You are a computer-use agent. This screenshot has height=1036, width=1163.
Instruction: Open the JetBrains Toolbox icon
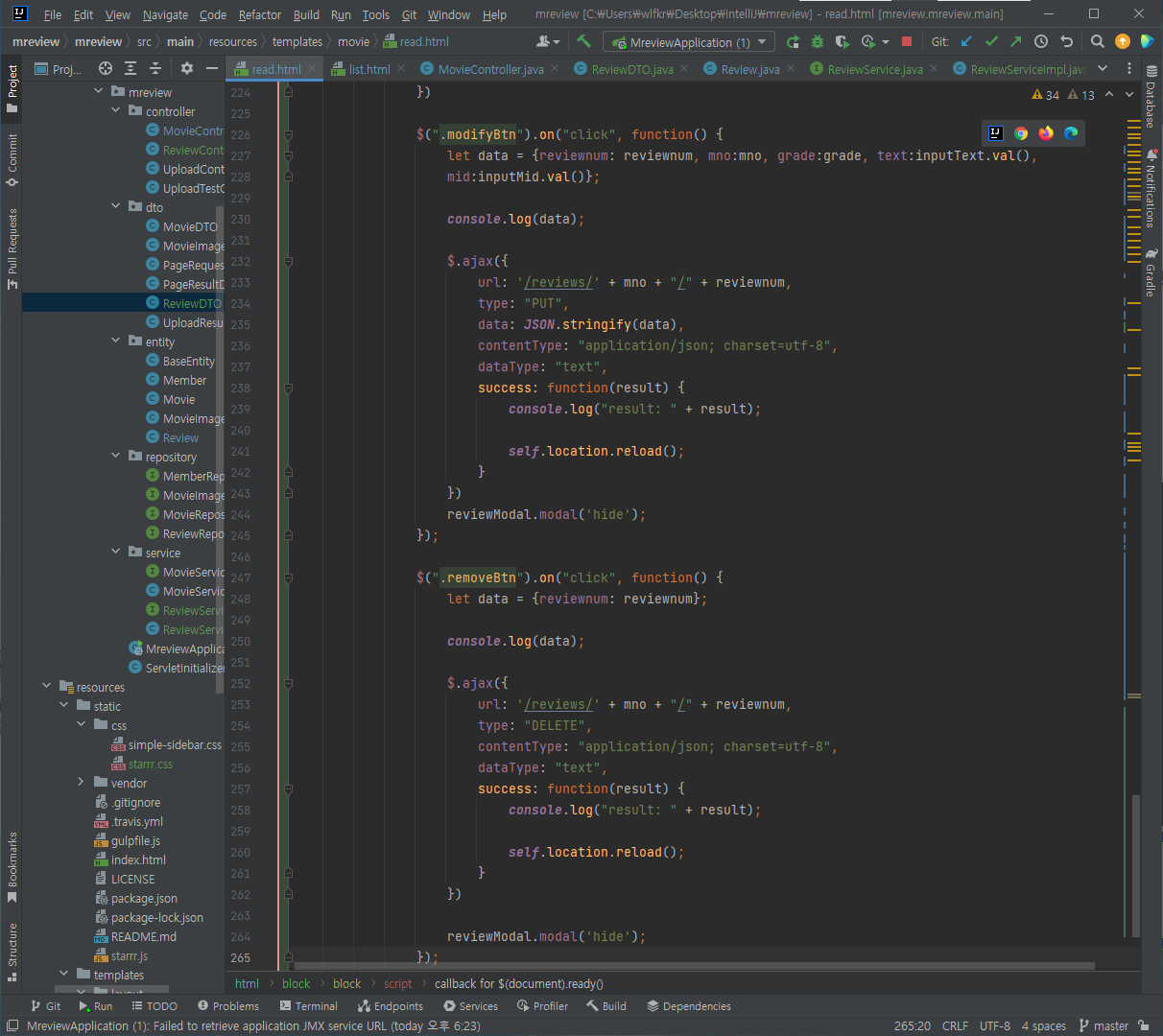point(1148,41)
